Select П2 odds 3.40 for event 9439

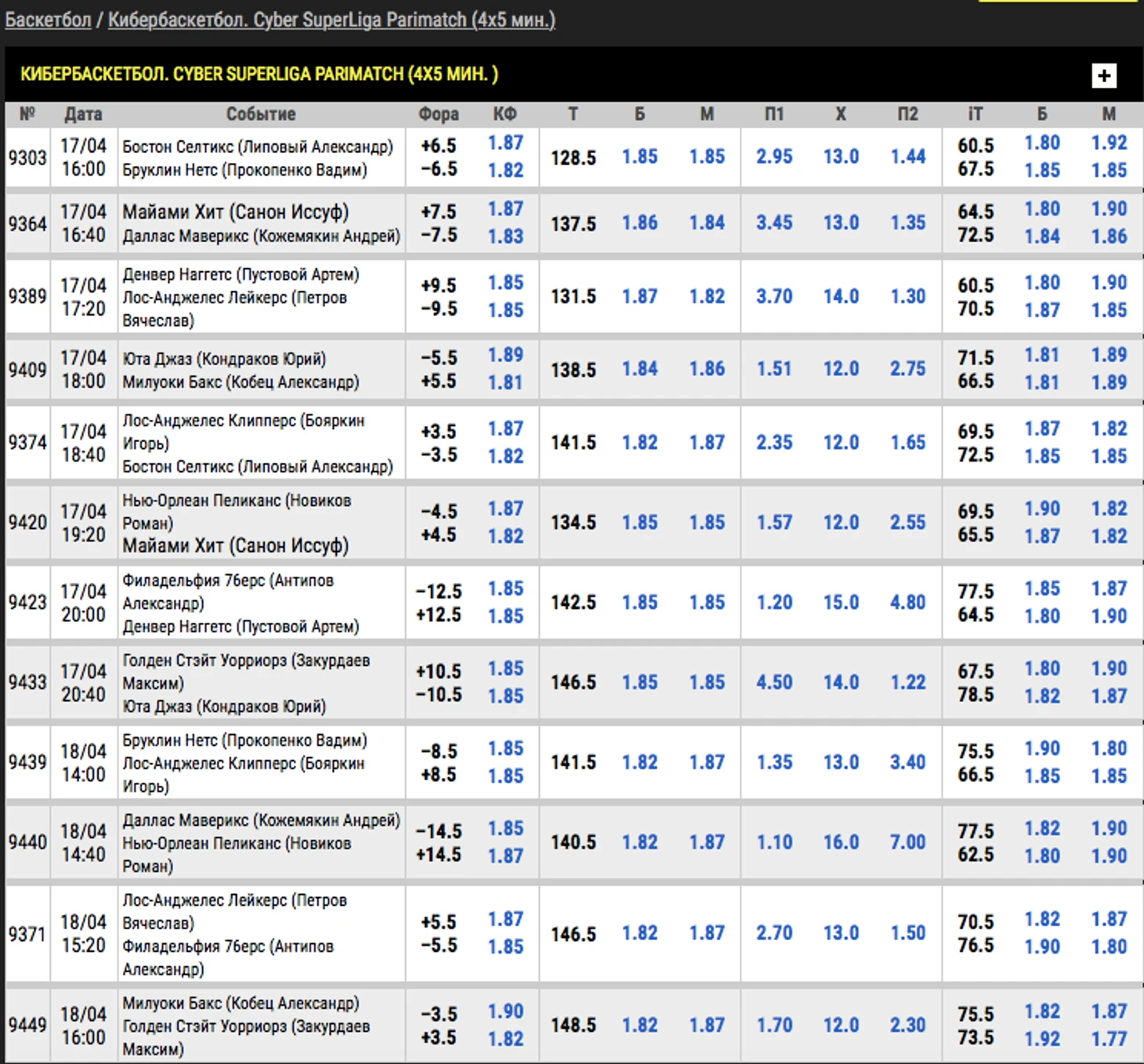[x=907, y=762]
